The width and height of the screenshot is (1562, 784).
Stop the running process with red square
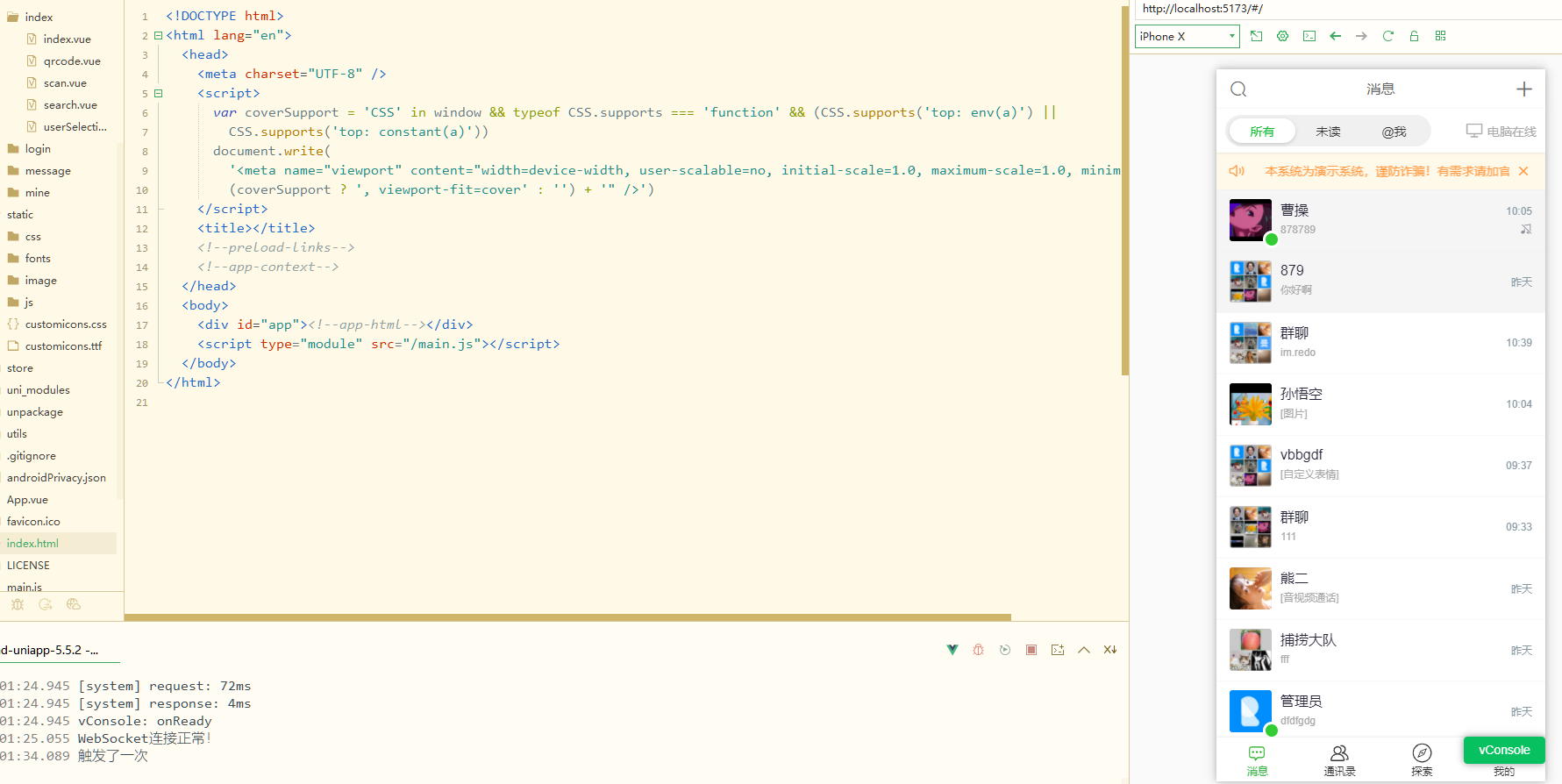[x=1031, y=650]
